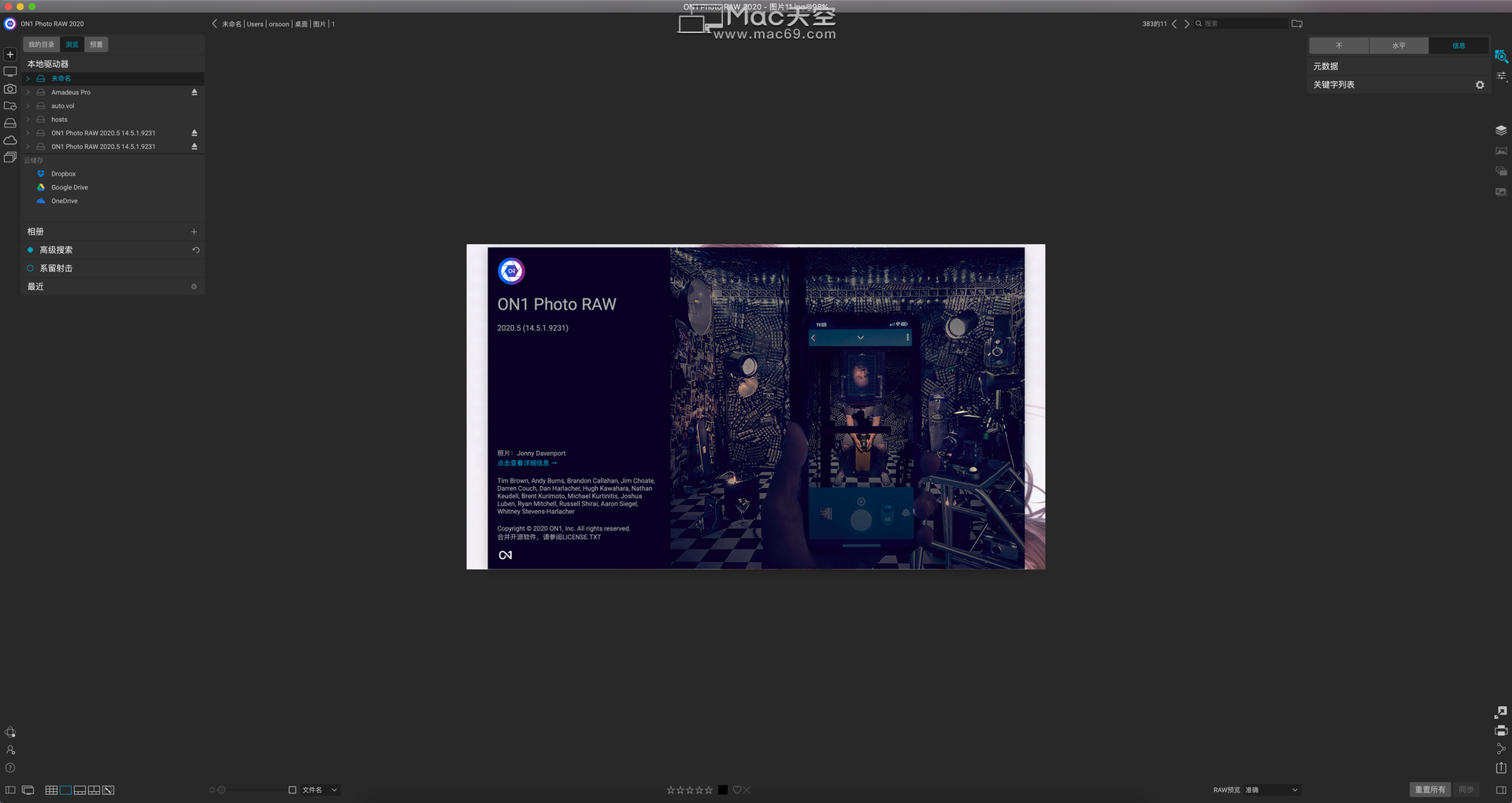The width and height of the screenshot is (1512, 803).
Task: Eject the Amadeus Pro drive
Action: tap(195, 92)
